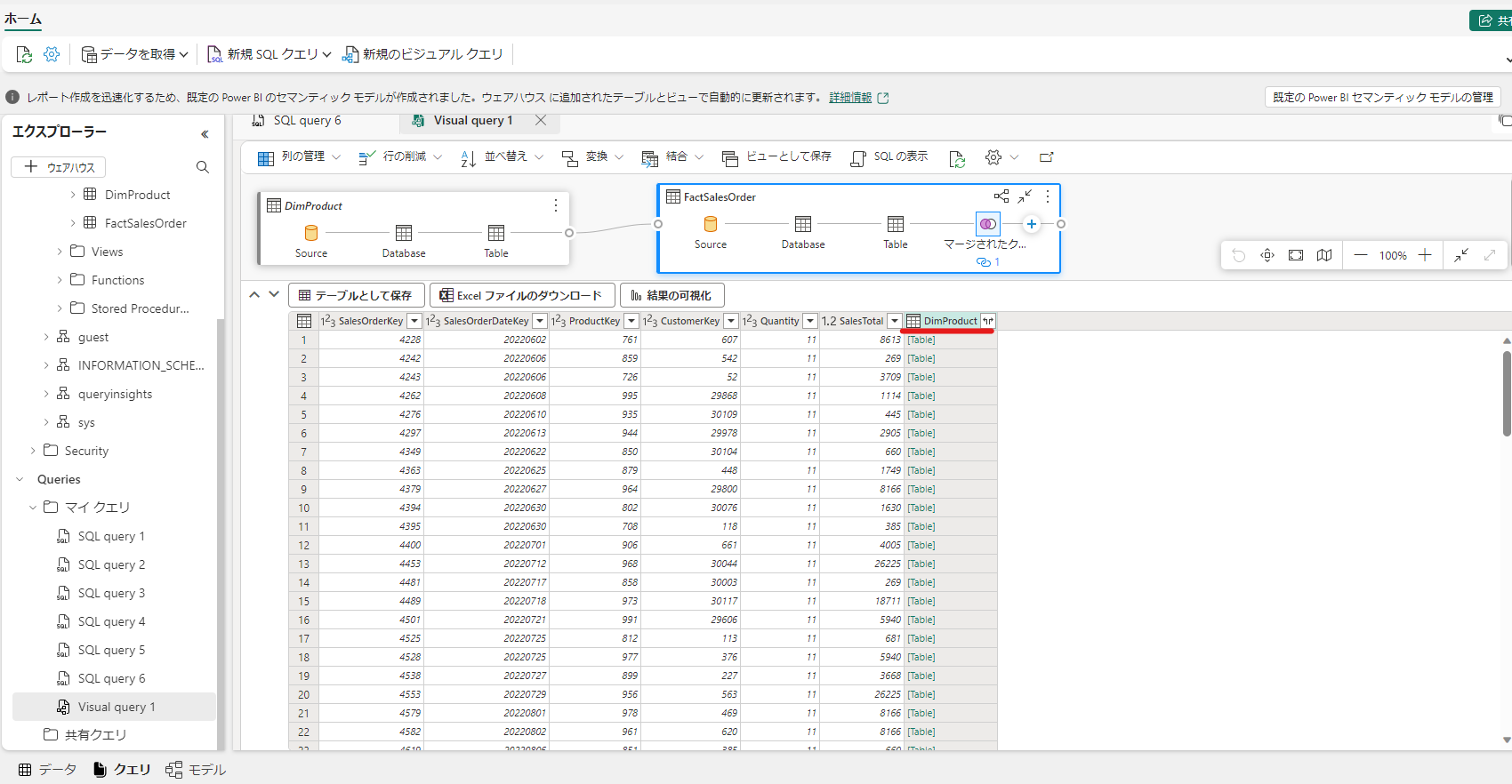Select the ホーム ribbon tab
Viewport: 1512px width, 784px height.
[x=22, y=18]
